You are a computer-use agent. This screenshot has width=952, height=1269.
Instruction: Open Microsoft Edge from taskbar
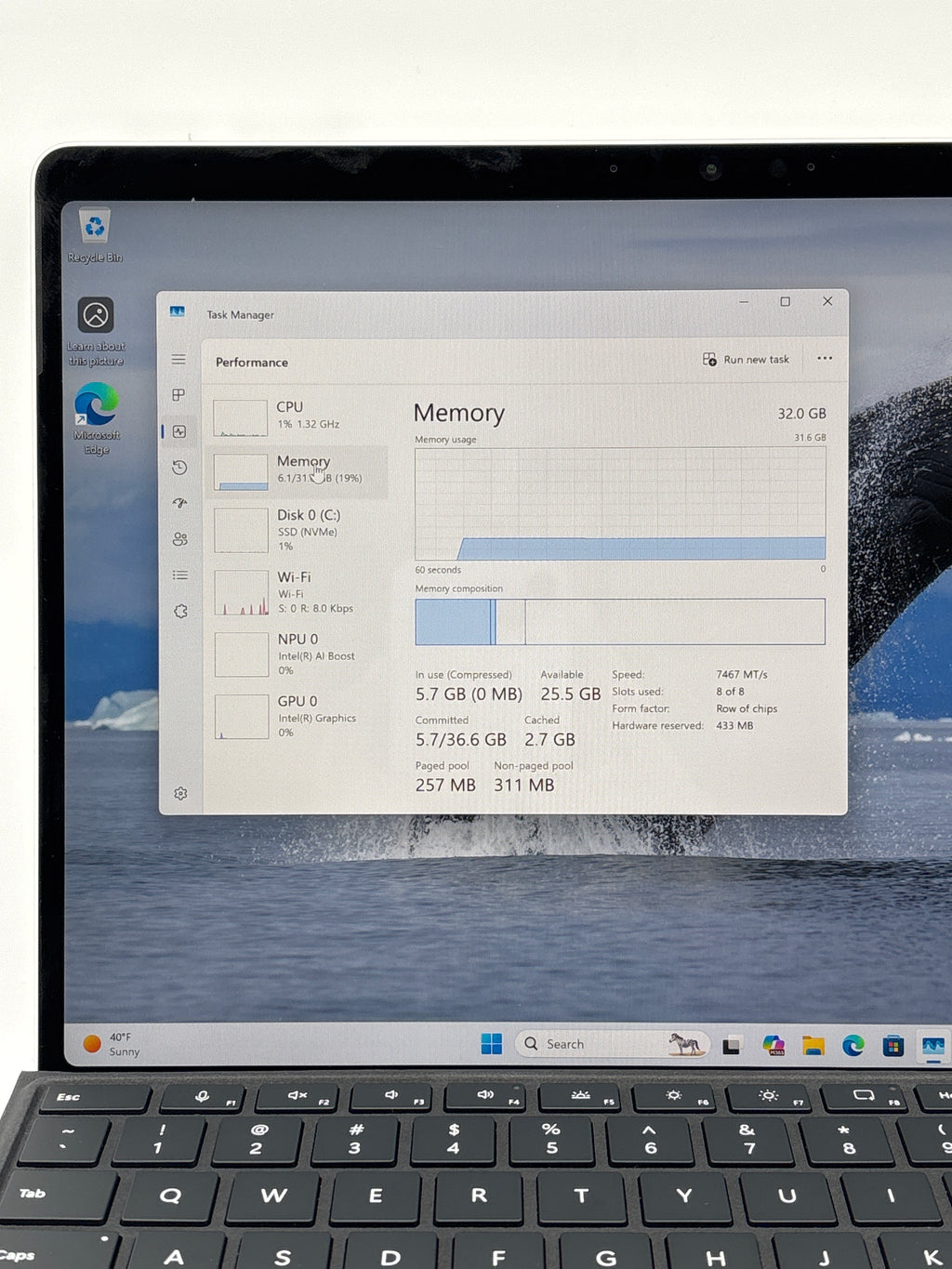pos(853,1046)
